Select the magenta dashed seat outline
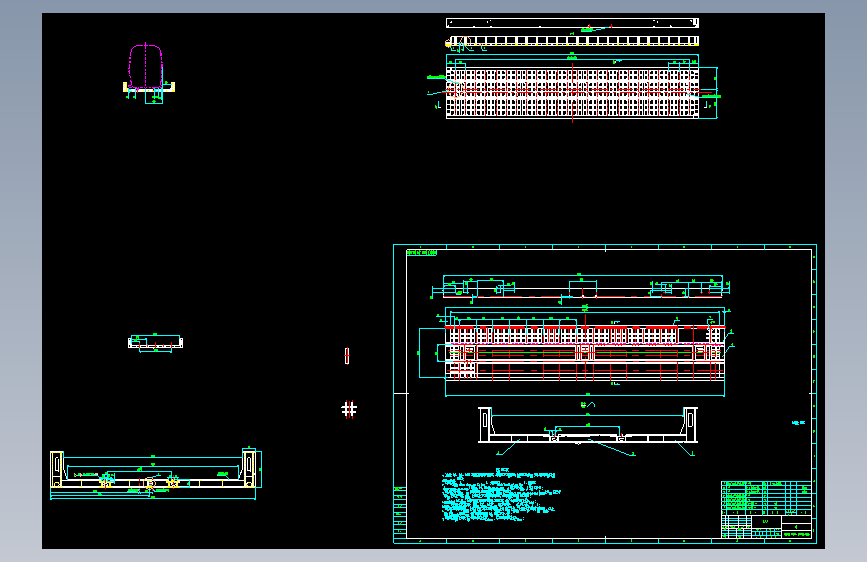867x562 pixels. [x=146, y=66]
